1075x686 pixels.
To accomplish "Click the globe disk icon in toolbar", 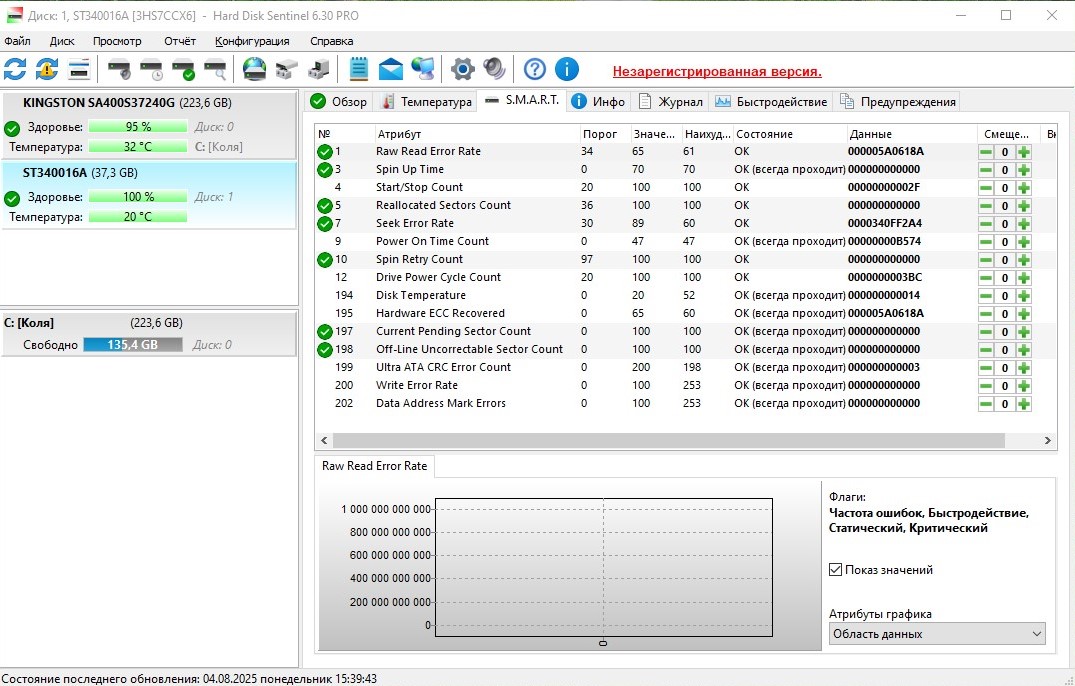I will click(x=255, y=69).
